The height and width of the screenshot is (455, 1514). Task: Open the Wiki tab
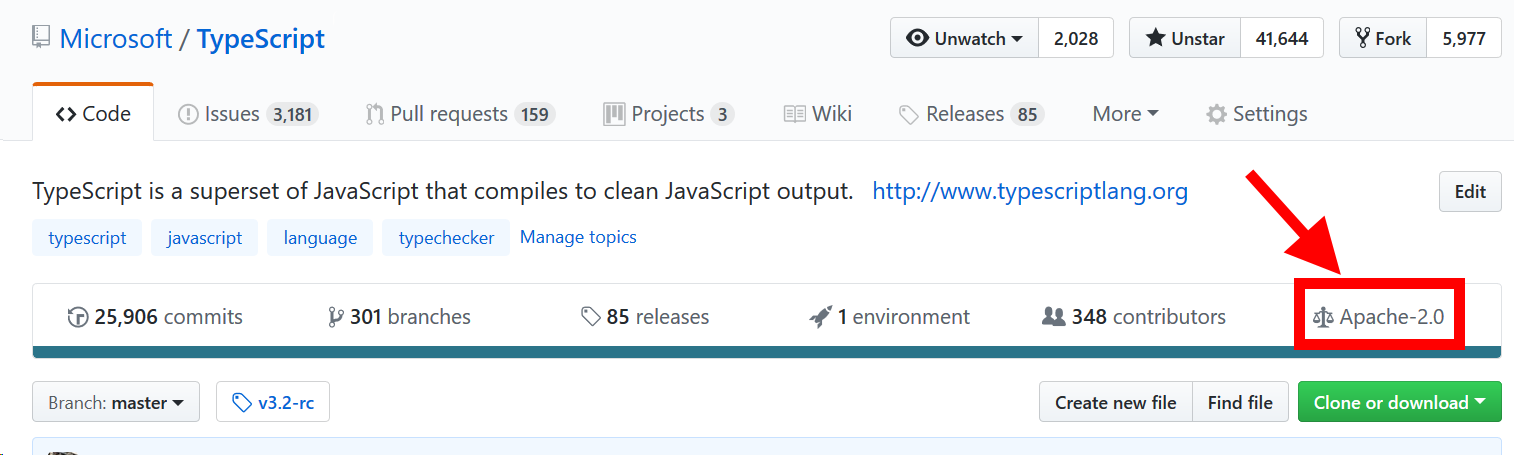(x=817, y=114)
